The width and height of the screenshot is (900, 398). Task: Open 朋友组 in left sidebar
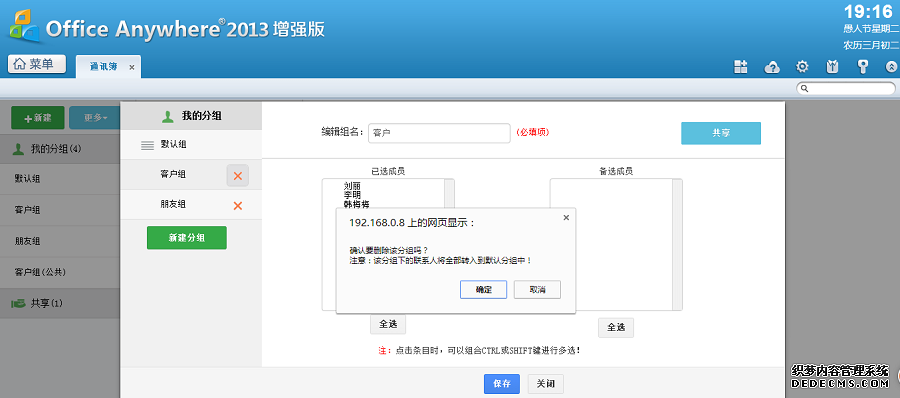tap(60, 241)
